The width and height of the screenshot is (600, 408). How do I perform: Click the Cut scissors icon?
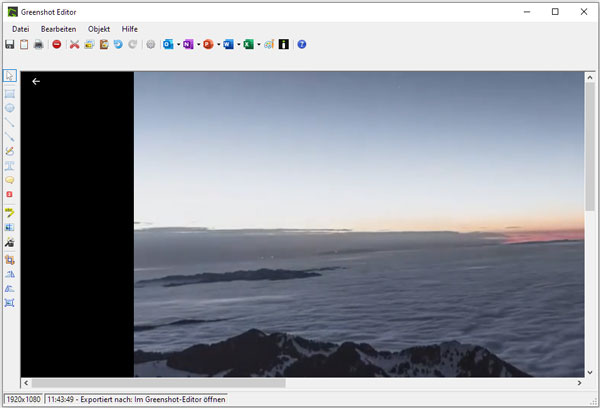click(x=74, y=45)
